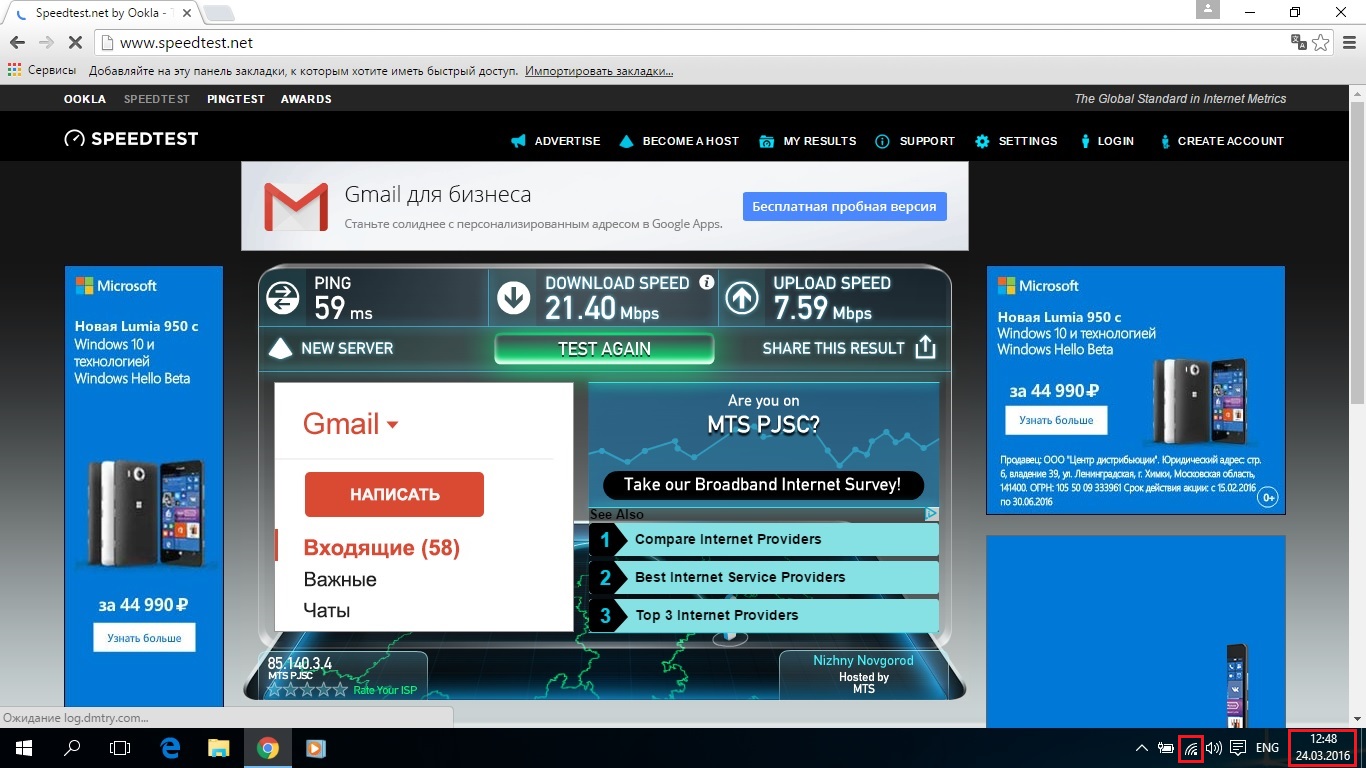Image resolution: width=1366 pixels, height=768 pixels.
Task: Open Windows taskbar search
Action: coord(72,747)
